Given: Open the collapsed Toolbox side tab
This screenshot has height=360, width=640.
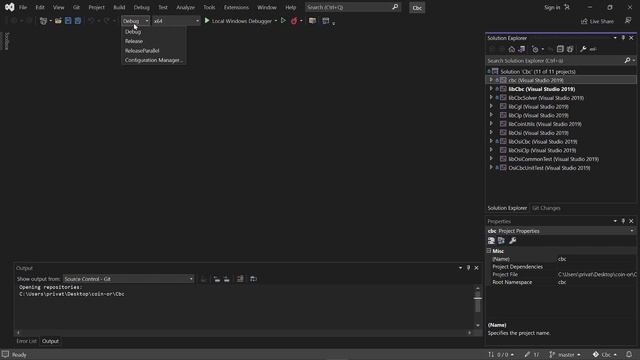Looking at the screenshot, I should click(6, 41).
